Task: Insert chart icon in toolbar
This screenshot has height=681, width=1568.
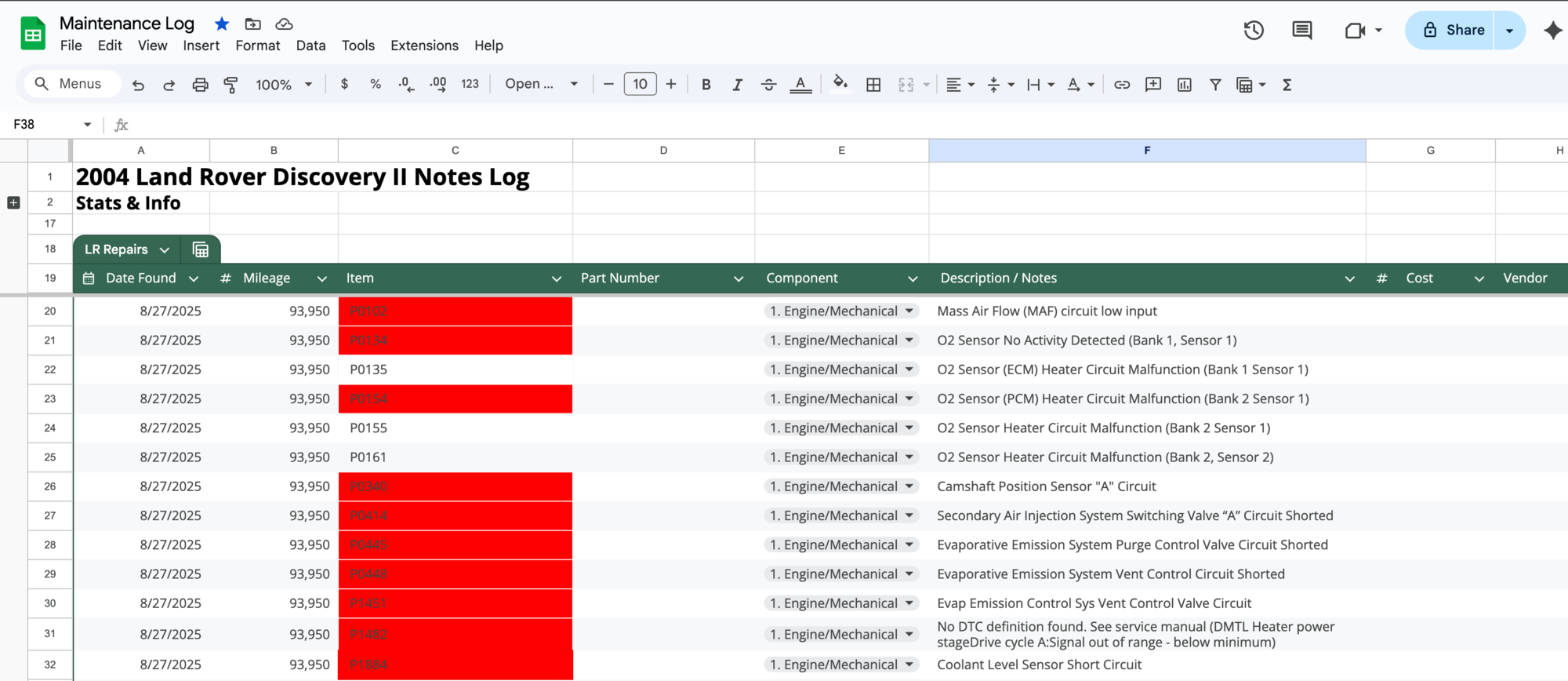Action: tap(1184, 85)
